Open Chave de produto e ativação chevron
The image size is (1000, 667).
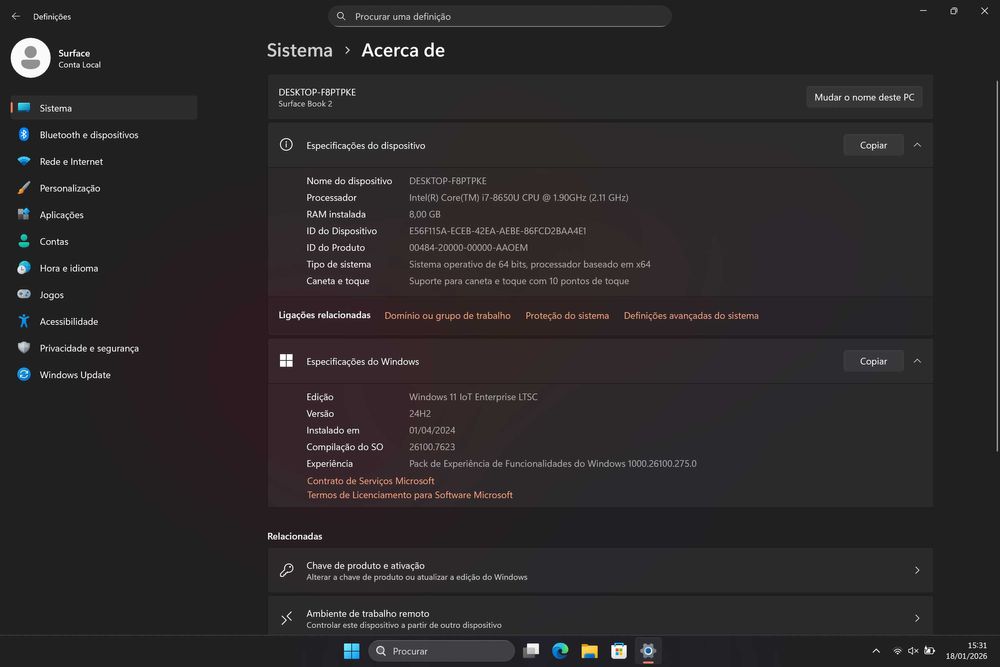[917, 570]
